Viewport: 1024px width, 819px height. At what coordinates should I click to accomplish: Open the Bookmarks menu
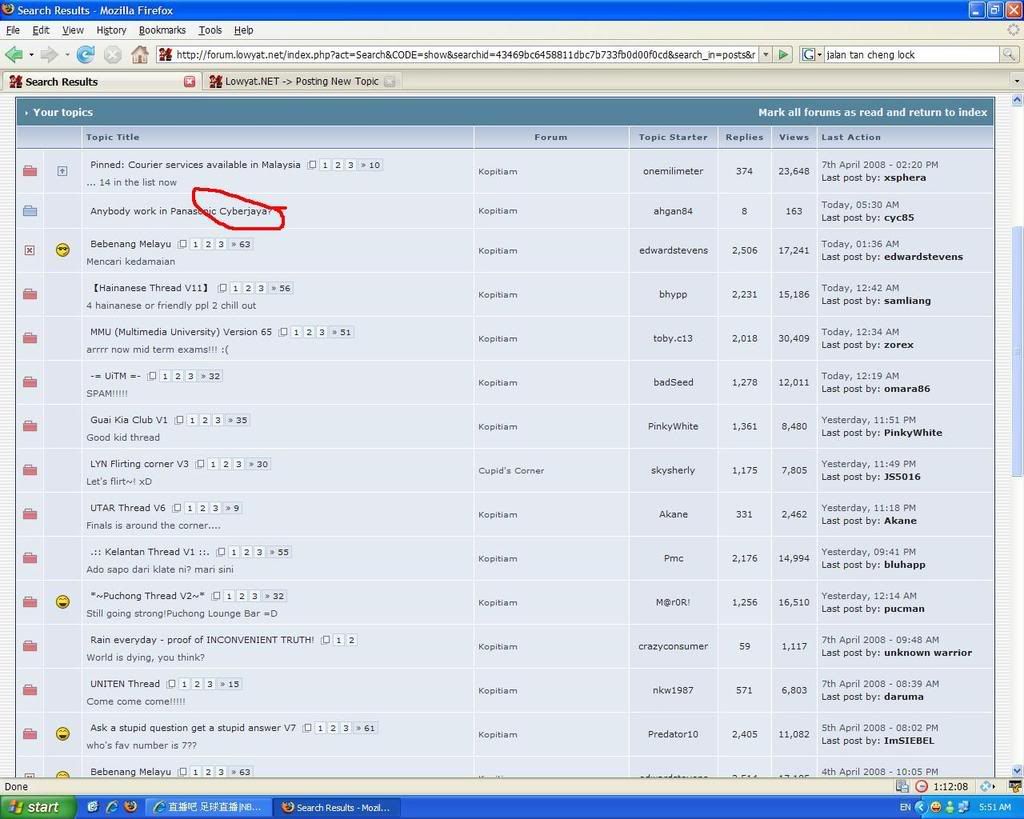[x=162, y=30]
